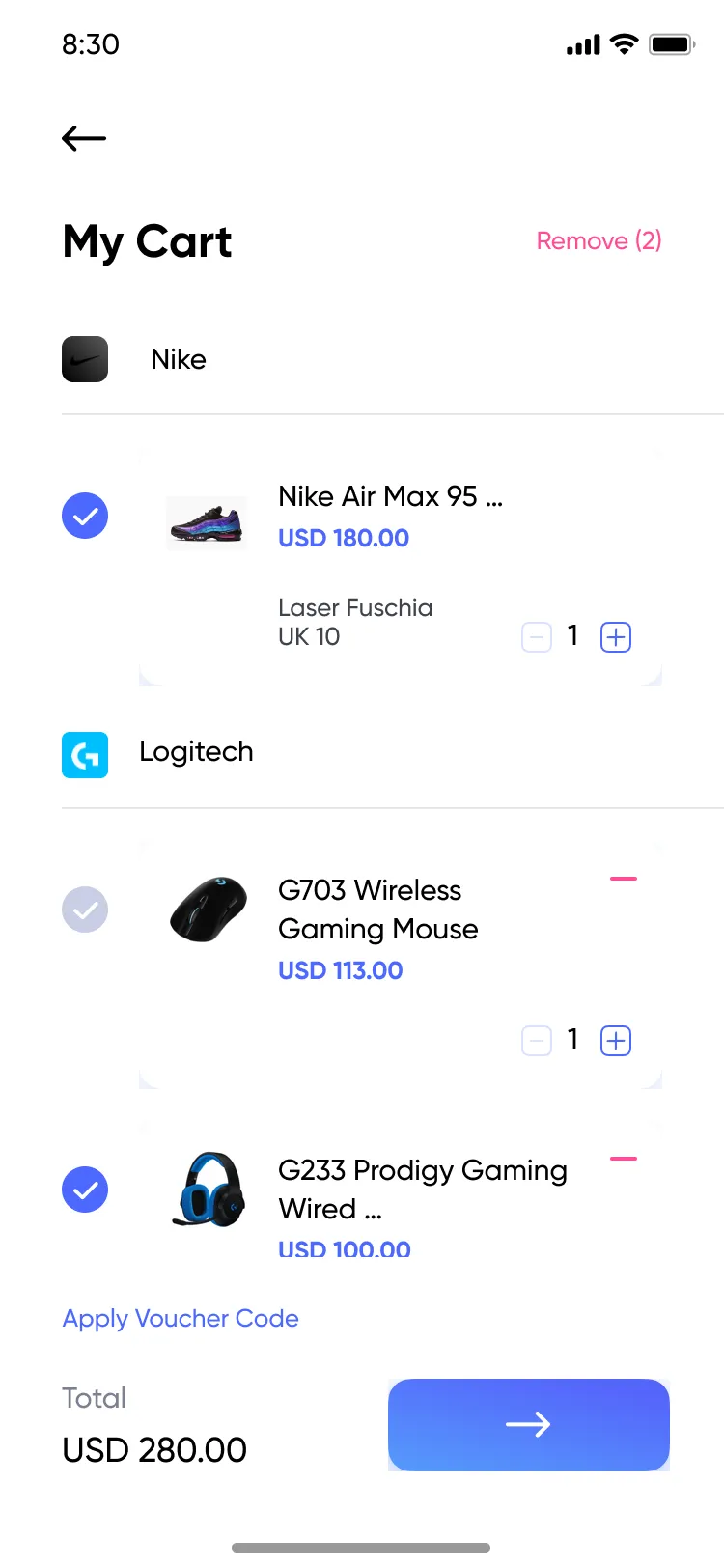
Task: View the G703 mouse product image
Action: [x=208, y=910]
